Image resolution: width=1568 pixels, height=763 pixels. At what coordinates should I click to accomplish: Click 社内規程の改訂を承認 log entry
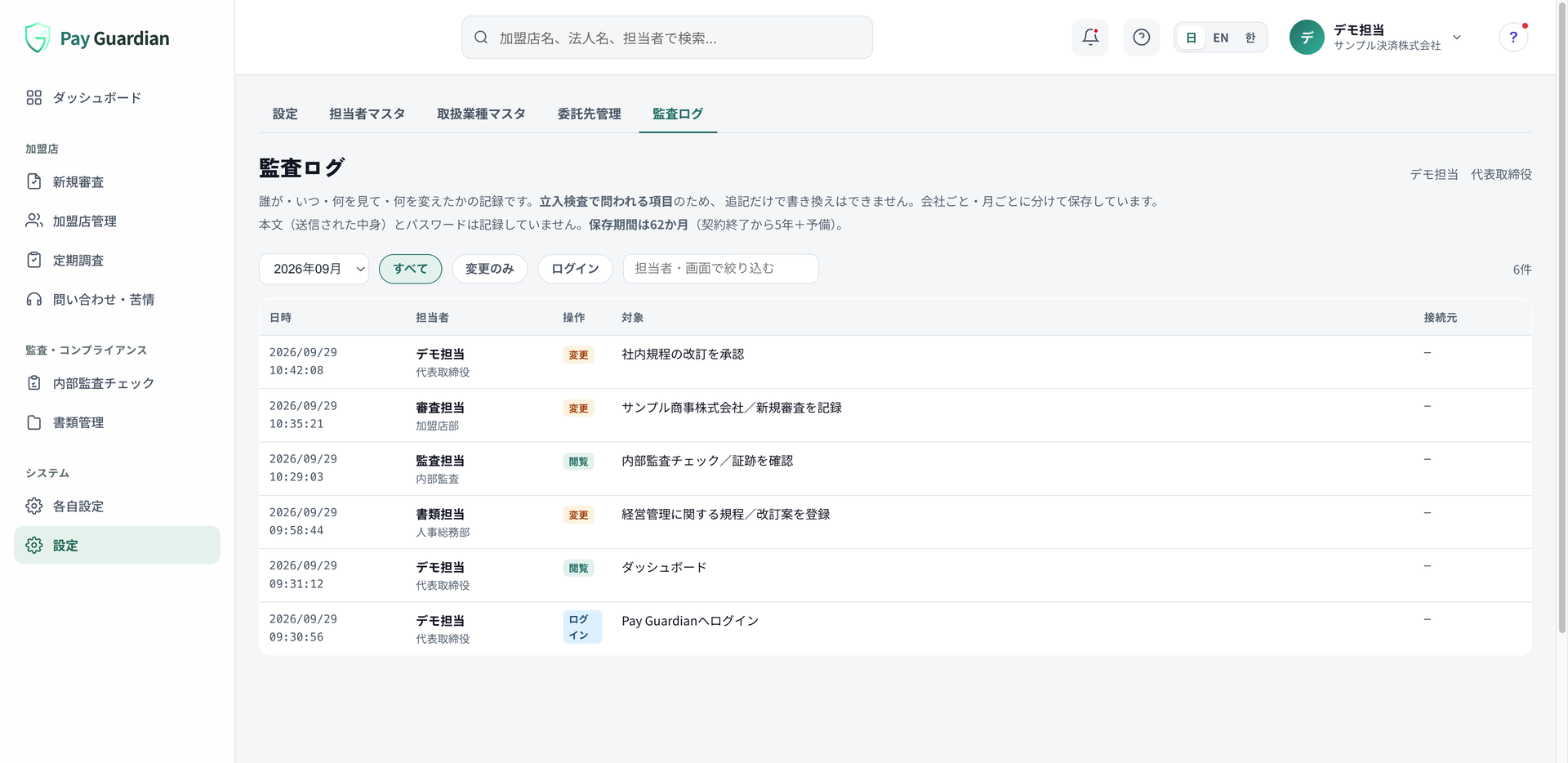click(683, 355)
